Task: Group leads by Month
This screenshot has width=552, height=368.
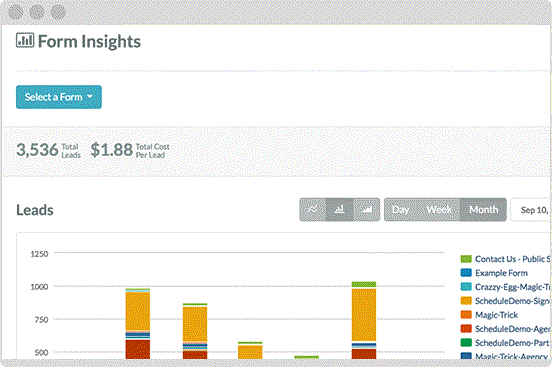Action: point(483,210)
